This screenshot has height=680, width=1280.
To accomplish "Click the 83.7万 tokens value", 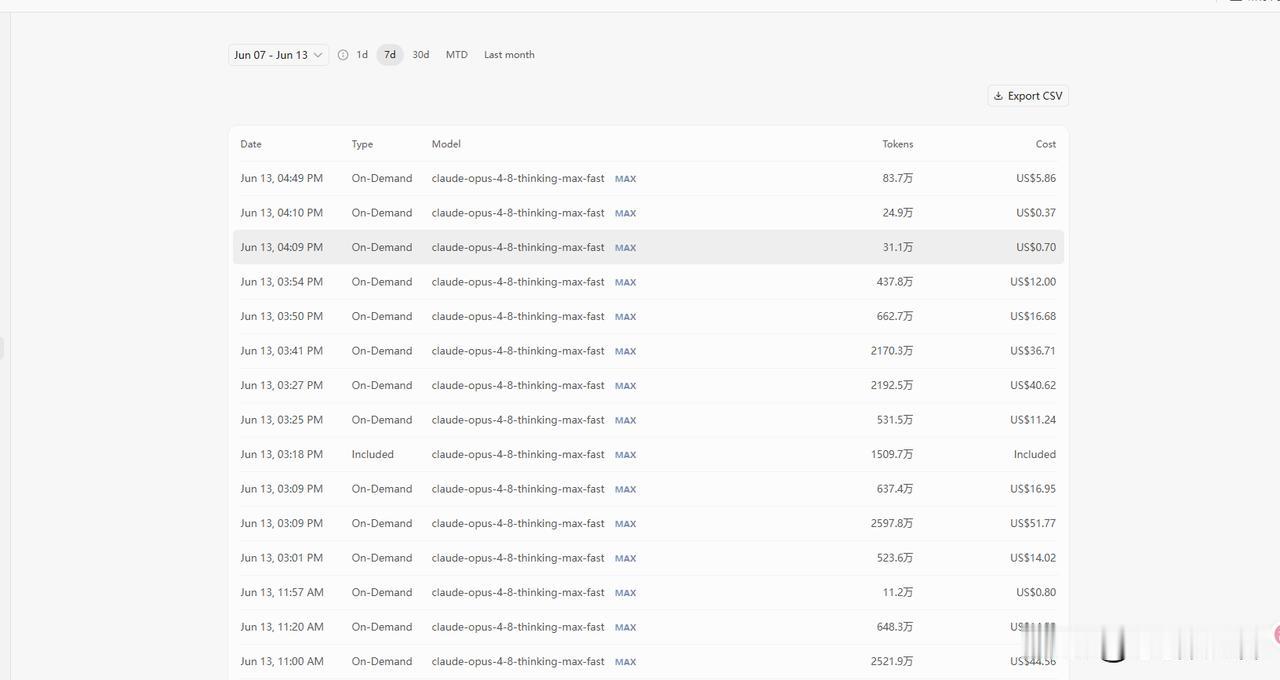I will click(897, 178).
